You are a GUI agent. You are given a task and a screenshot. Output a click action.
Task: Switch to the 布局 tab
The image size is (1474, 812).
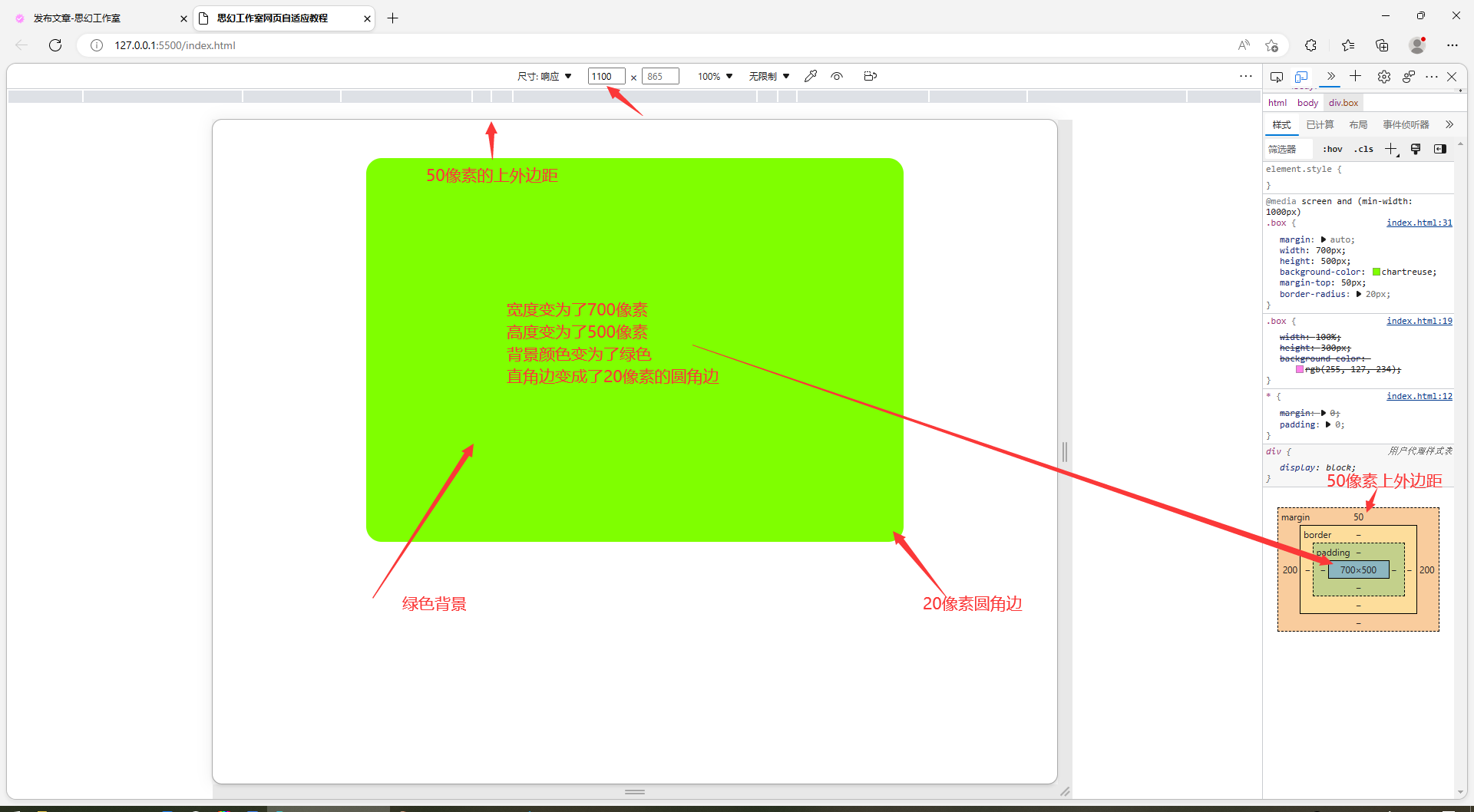1358,124
